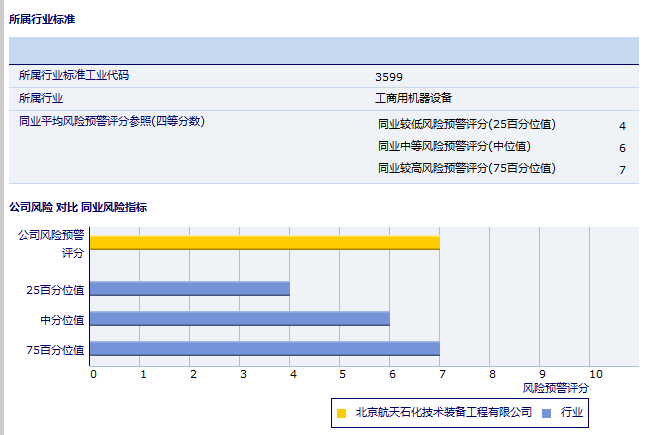
Task: Click the 同业较低风险预警评分(25百分位值) row
Action: [466, 125]
